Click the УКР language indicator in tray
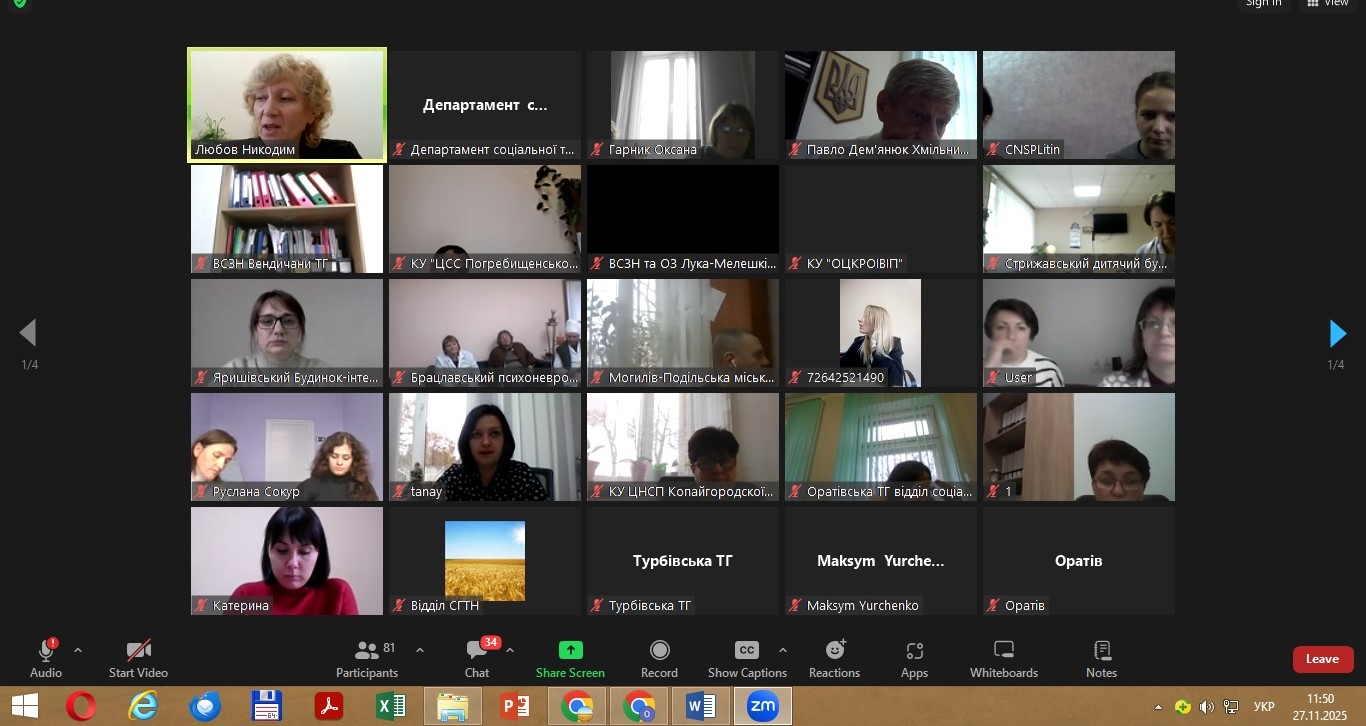Viewport: 1366px width, 726px height. (1263, 707)
